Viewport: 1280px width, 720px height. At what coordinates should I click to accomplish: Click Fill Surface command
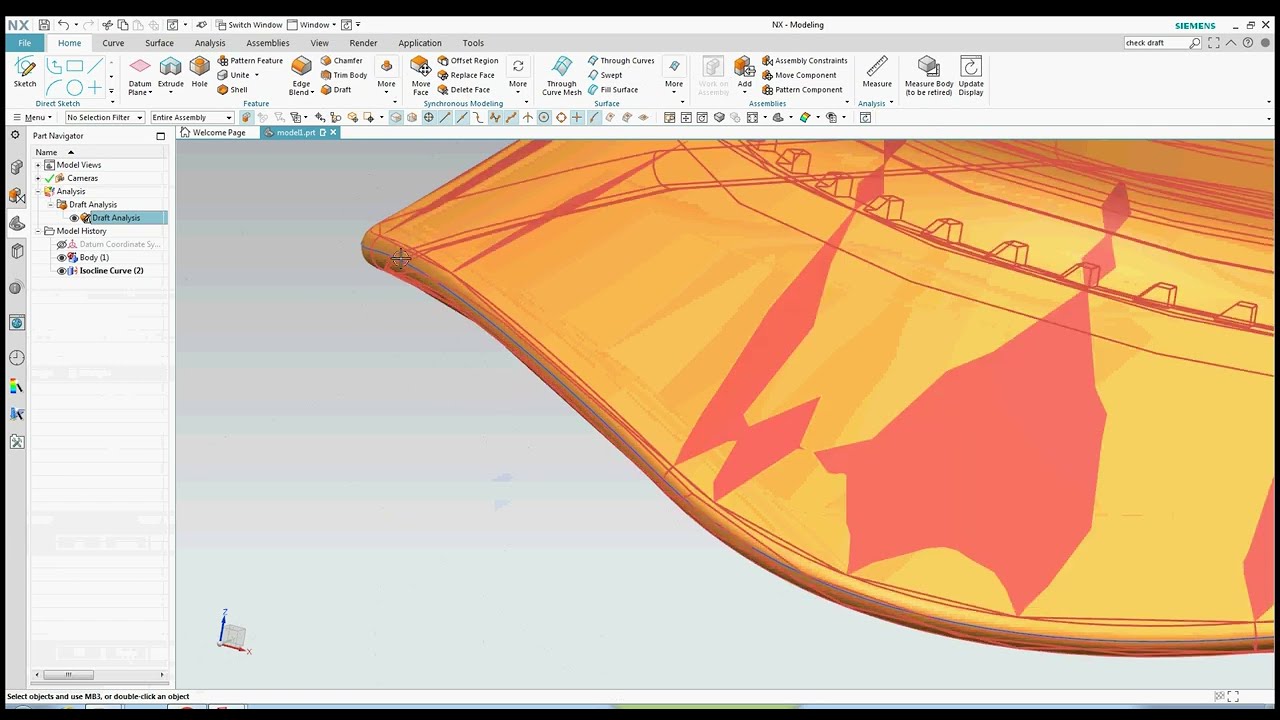pyautogui.click(x=613, y=89)
